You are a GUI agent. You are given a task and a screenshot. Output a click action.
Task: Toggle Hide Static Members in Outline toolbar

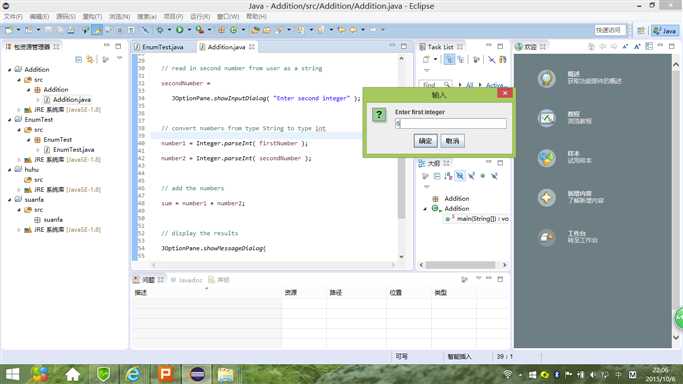click(471, 176)
